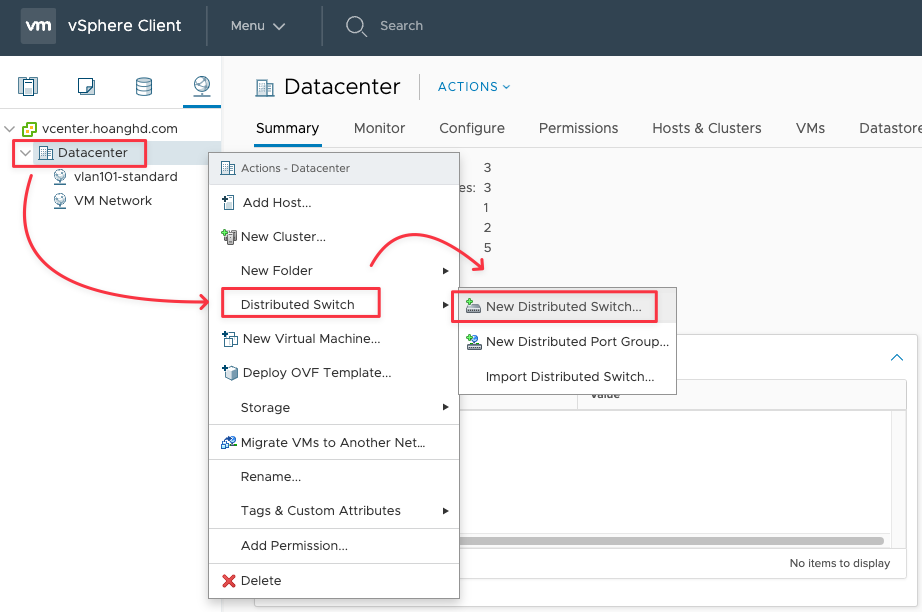Choose Delete from context menu
Screen dimensions: 922x612
click(x=334, y=581)
